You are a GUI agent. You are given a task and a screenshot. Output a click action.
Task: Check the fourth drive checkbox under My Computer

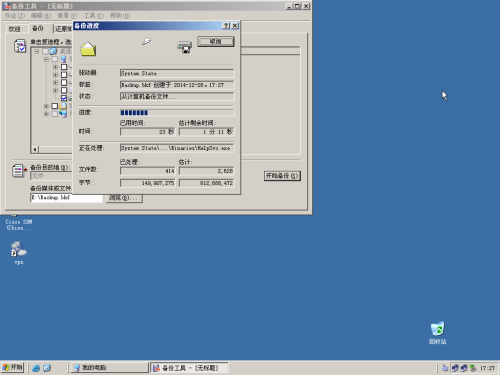64,90
